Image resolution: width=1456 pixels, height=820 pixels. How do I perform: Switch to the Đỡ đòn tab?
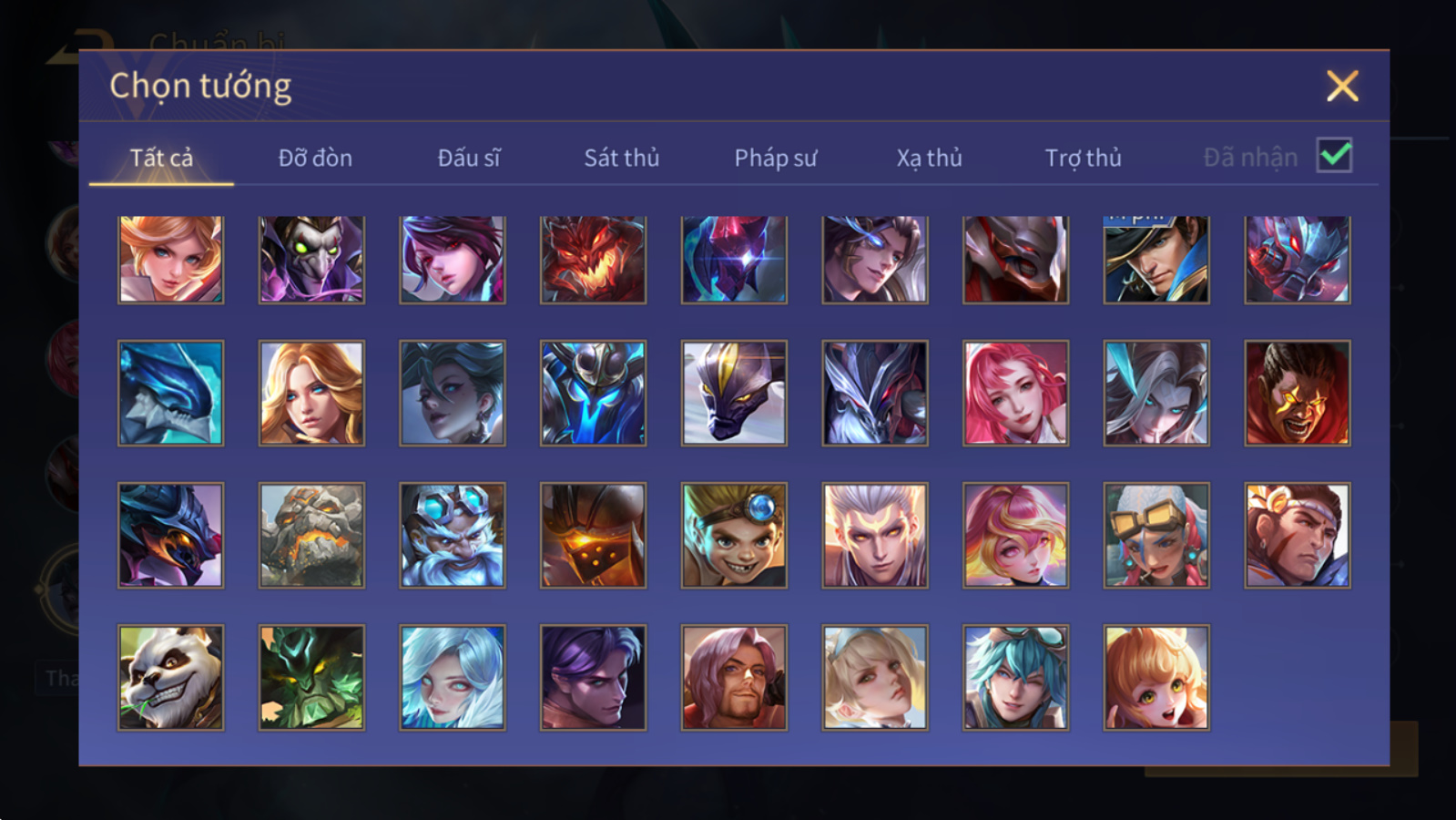tap(315, 158)
